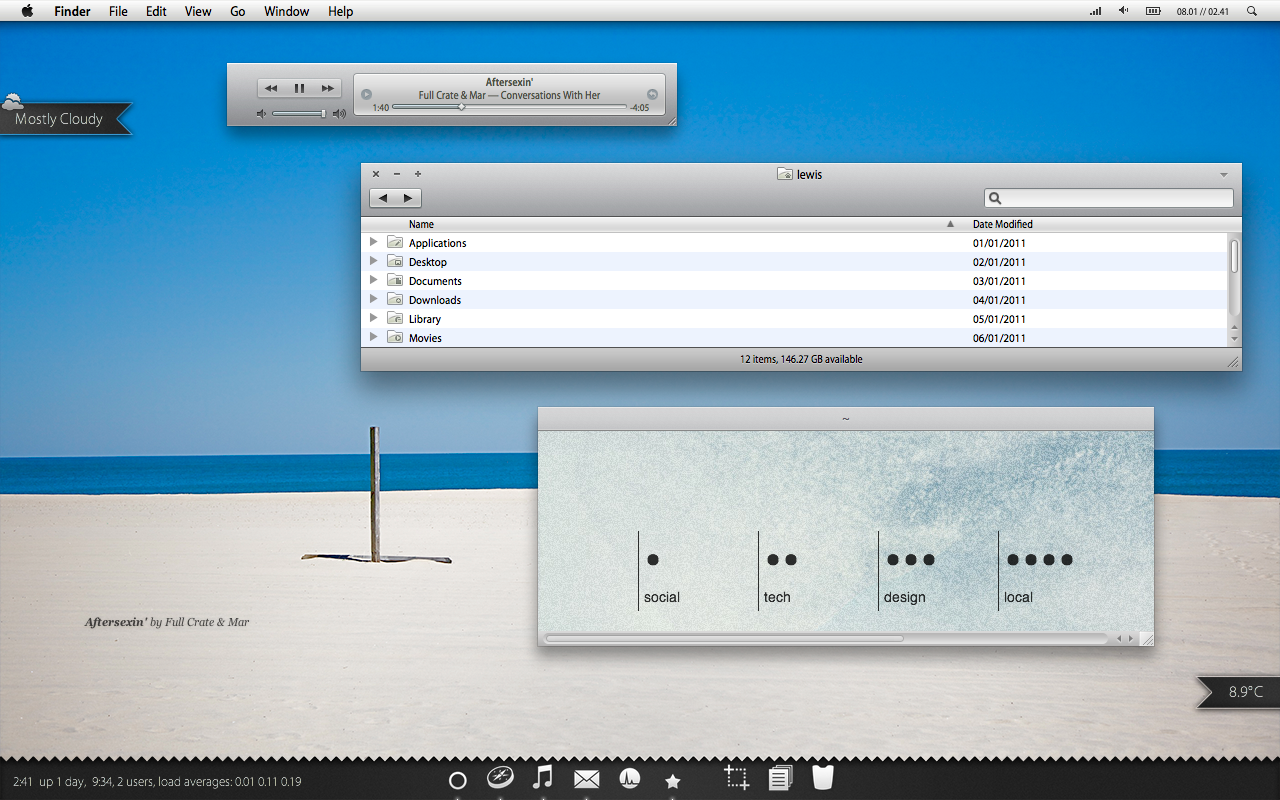Go back in the lewis Finder window
1280x800 pixels.
(382, 198)
